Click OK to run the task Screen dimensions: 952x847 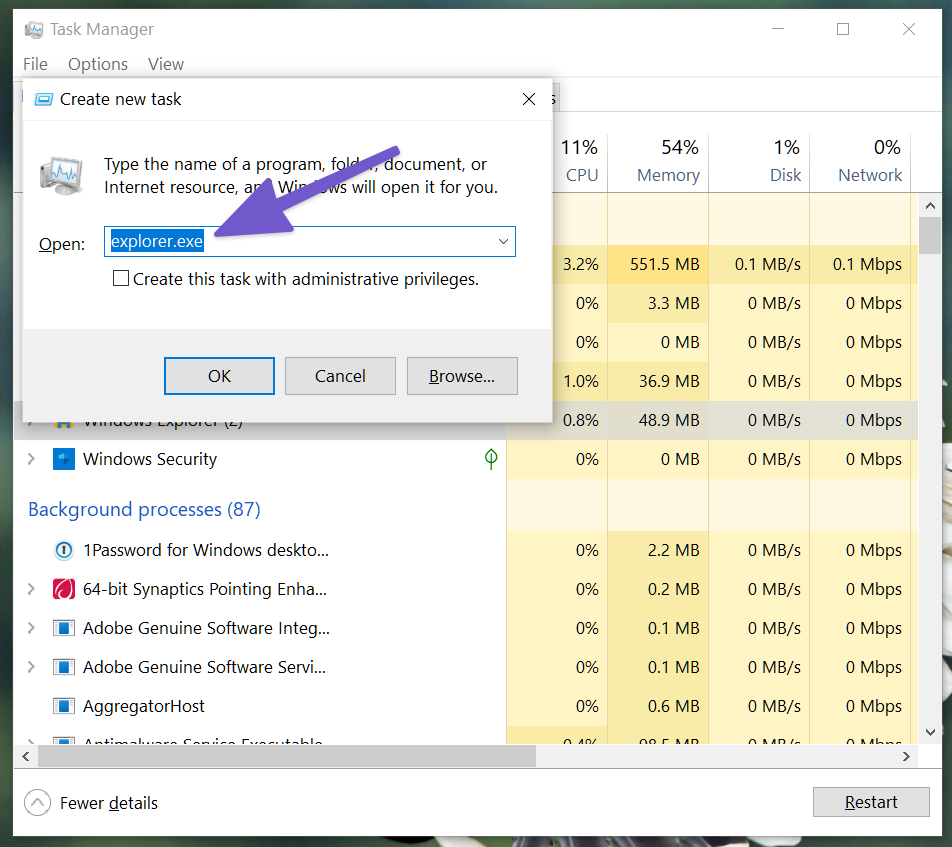[219, 376]
